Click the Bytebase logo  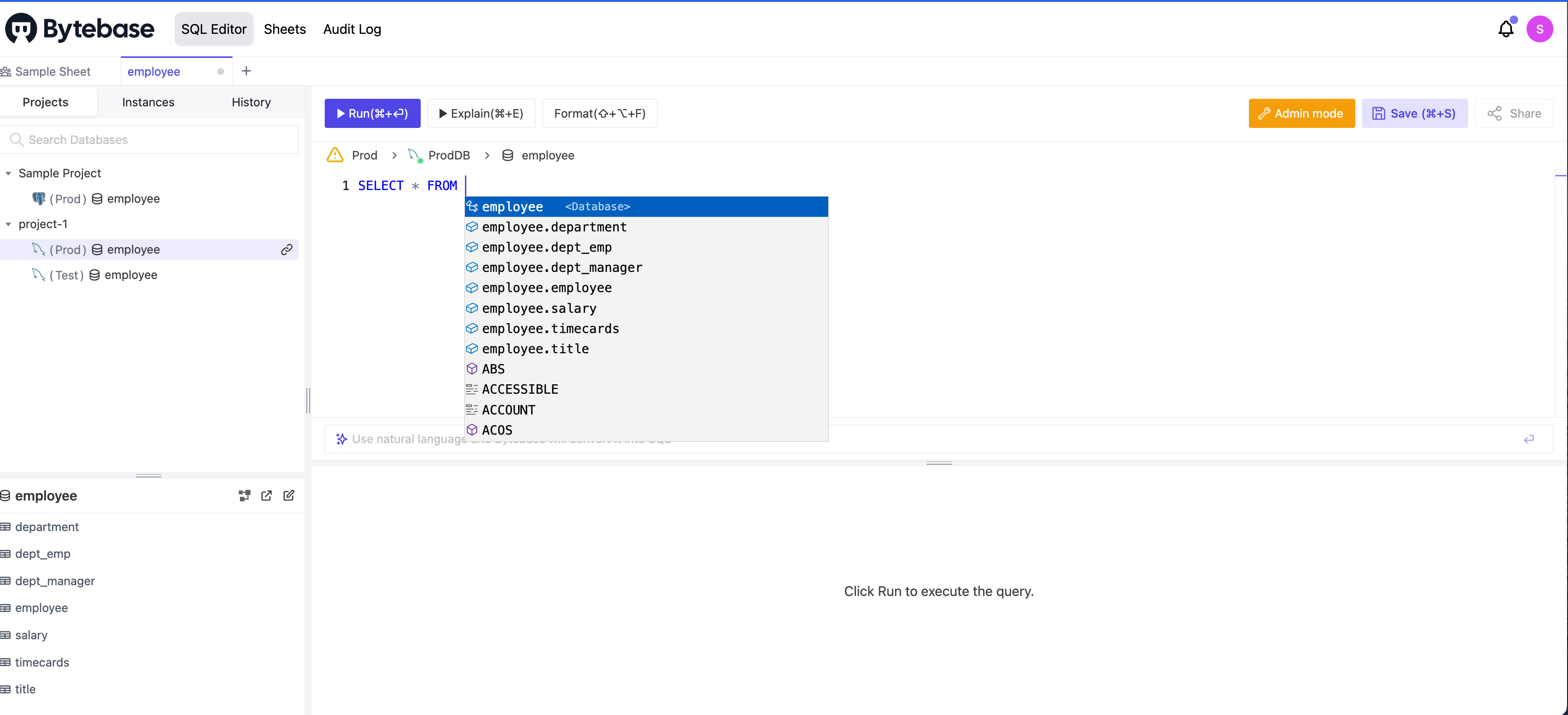[x=80, y=29]
